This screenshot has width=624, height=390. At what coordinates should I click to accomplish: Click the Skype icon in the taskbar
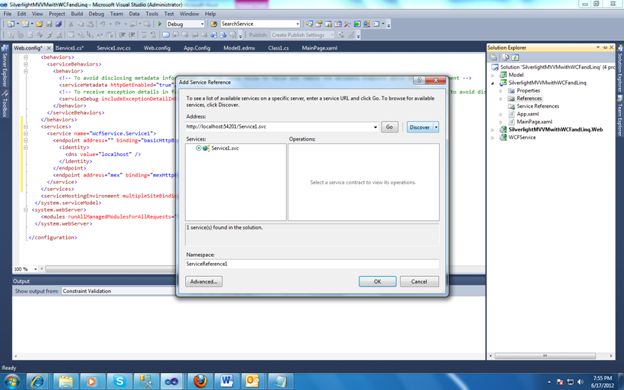119,381
